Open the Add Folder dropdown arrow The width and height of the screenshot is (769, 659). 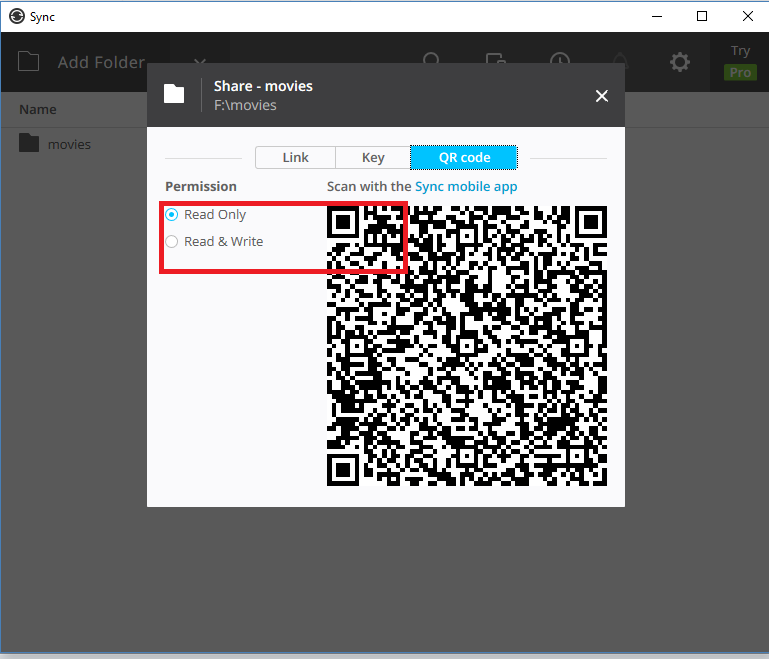click(x=200, y=61)
